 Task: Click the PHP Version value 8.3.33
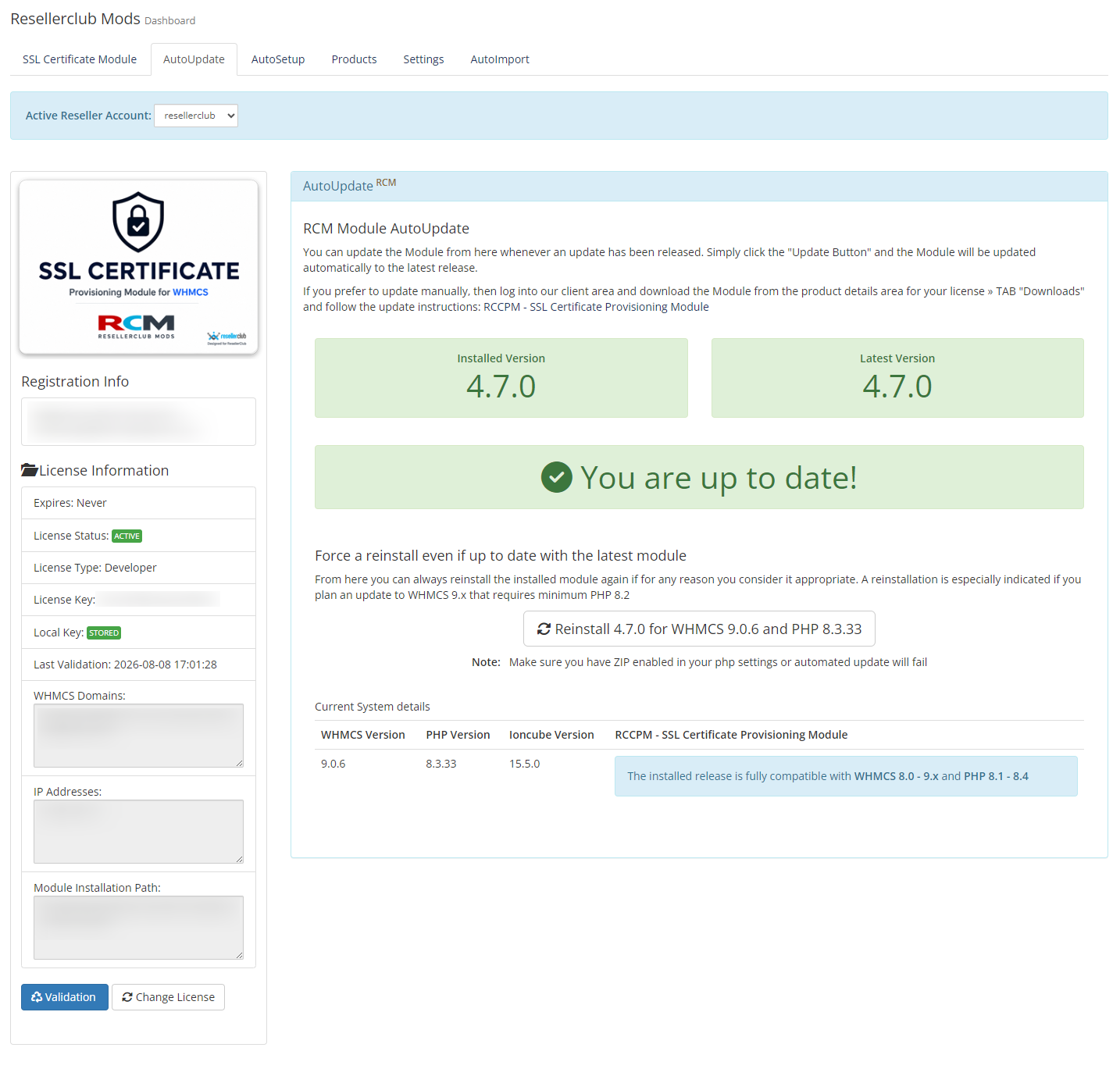(x=441, y=764)
